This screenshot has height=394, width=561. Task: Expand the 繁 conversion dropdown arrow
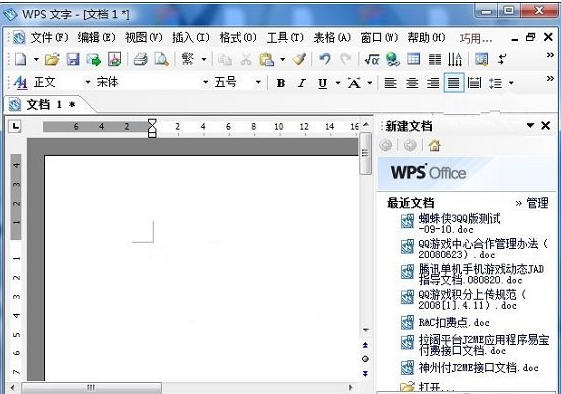point(204,59)
